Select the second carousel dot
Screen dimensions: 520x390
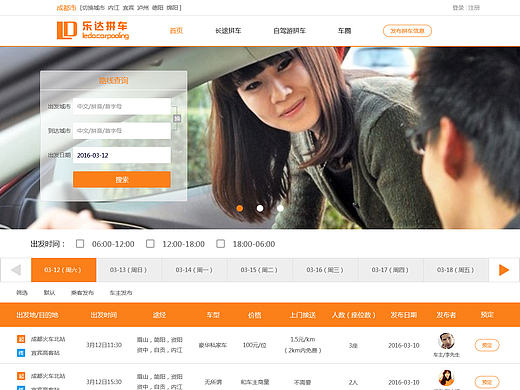point(260,208)
